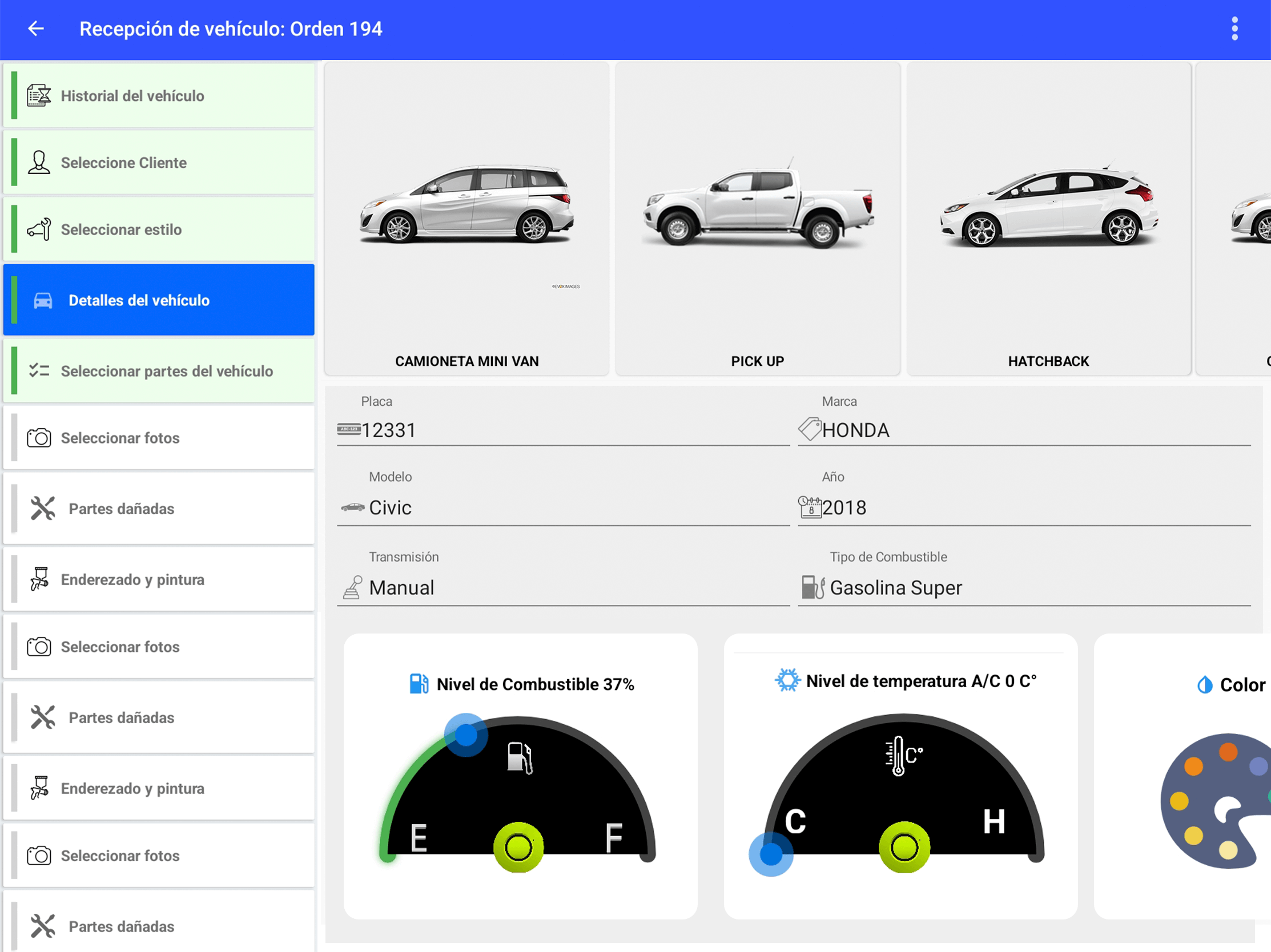Click the Placa input field
Viewport: 1271px width, 952px height.
pos(574,430)
